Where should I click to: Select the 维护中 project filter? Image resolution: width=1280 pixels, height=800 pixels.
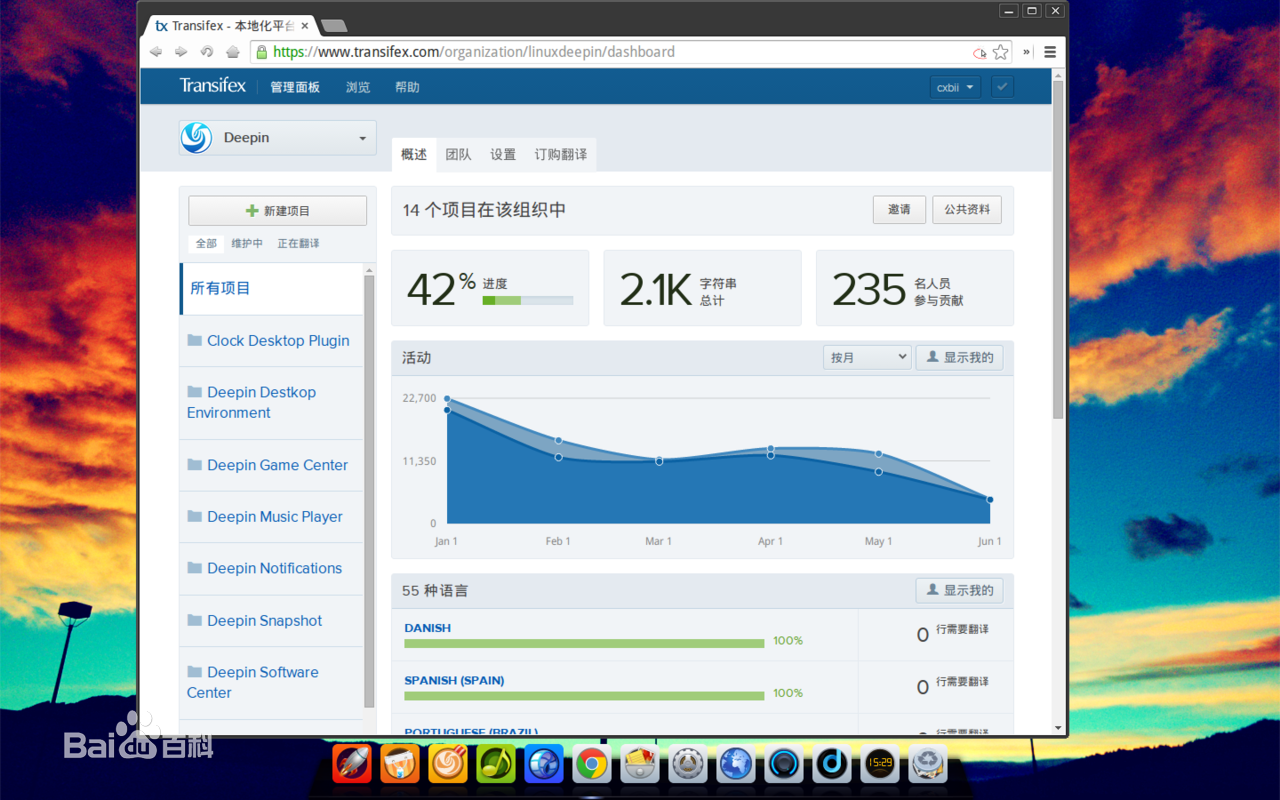coord(248,243)
